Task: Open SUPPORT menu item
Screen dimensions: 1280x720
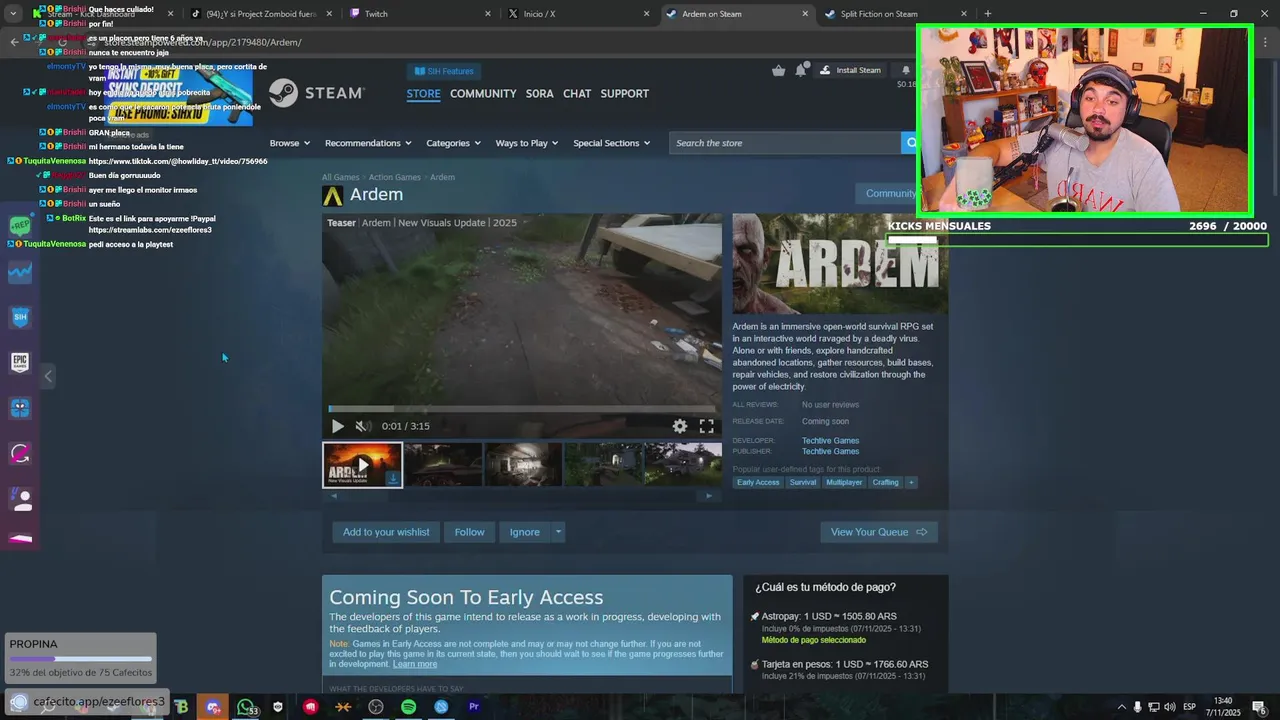Action: click(x=624, y=93)
